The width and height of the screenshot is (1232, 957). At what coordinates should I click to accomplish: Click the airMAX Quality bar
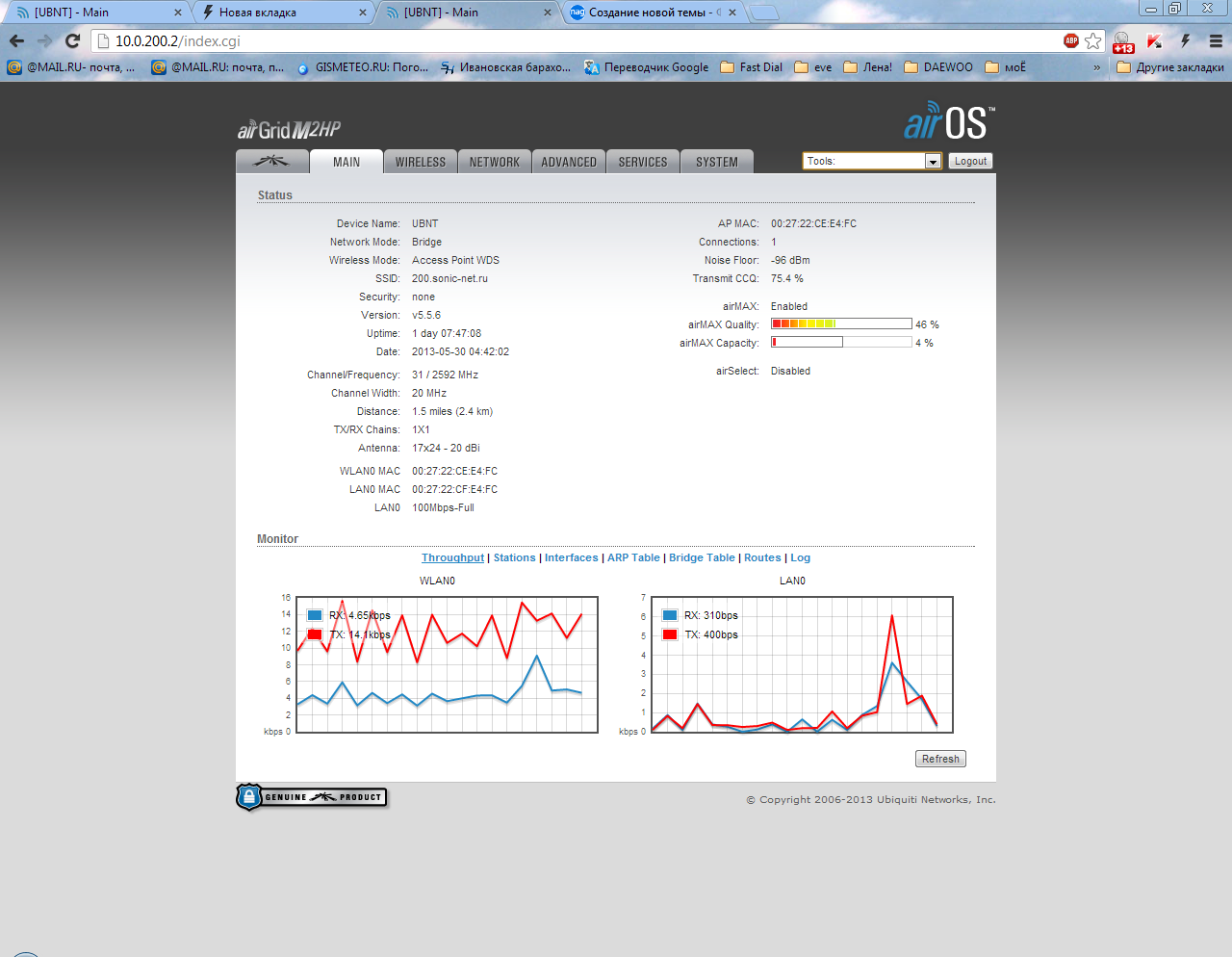(x=841, y=323)
